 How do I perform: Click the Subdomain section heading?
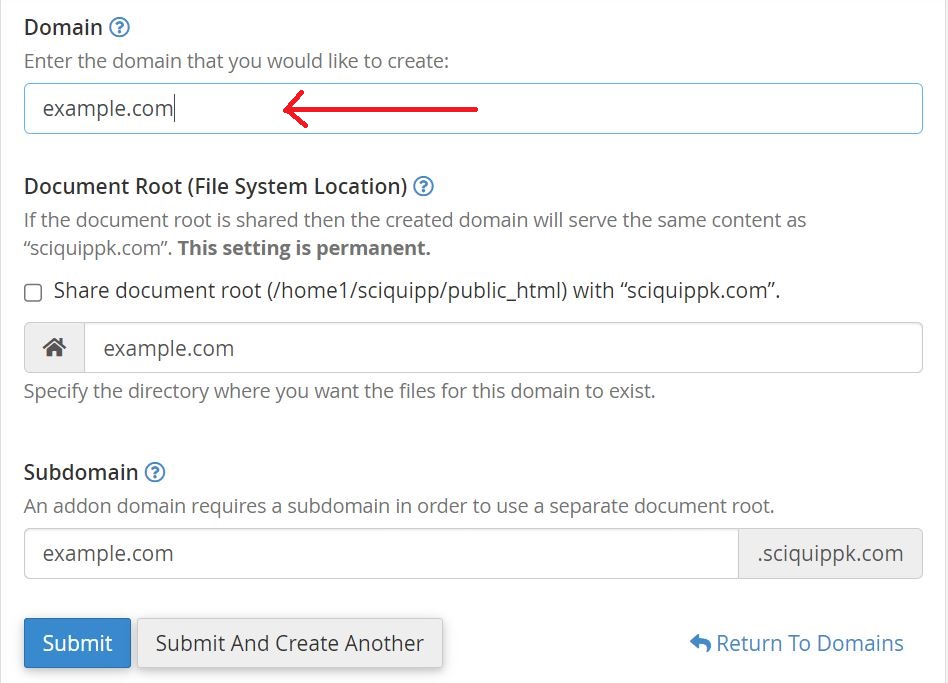pos(82,472)
